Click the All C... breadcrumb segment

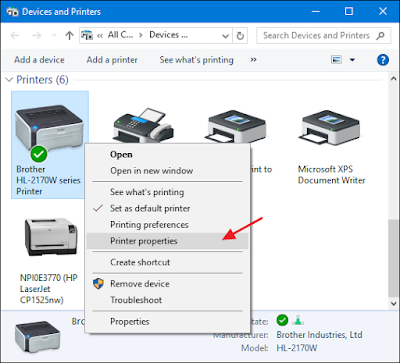coord(120,35)
